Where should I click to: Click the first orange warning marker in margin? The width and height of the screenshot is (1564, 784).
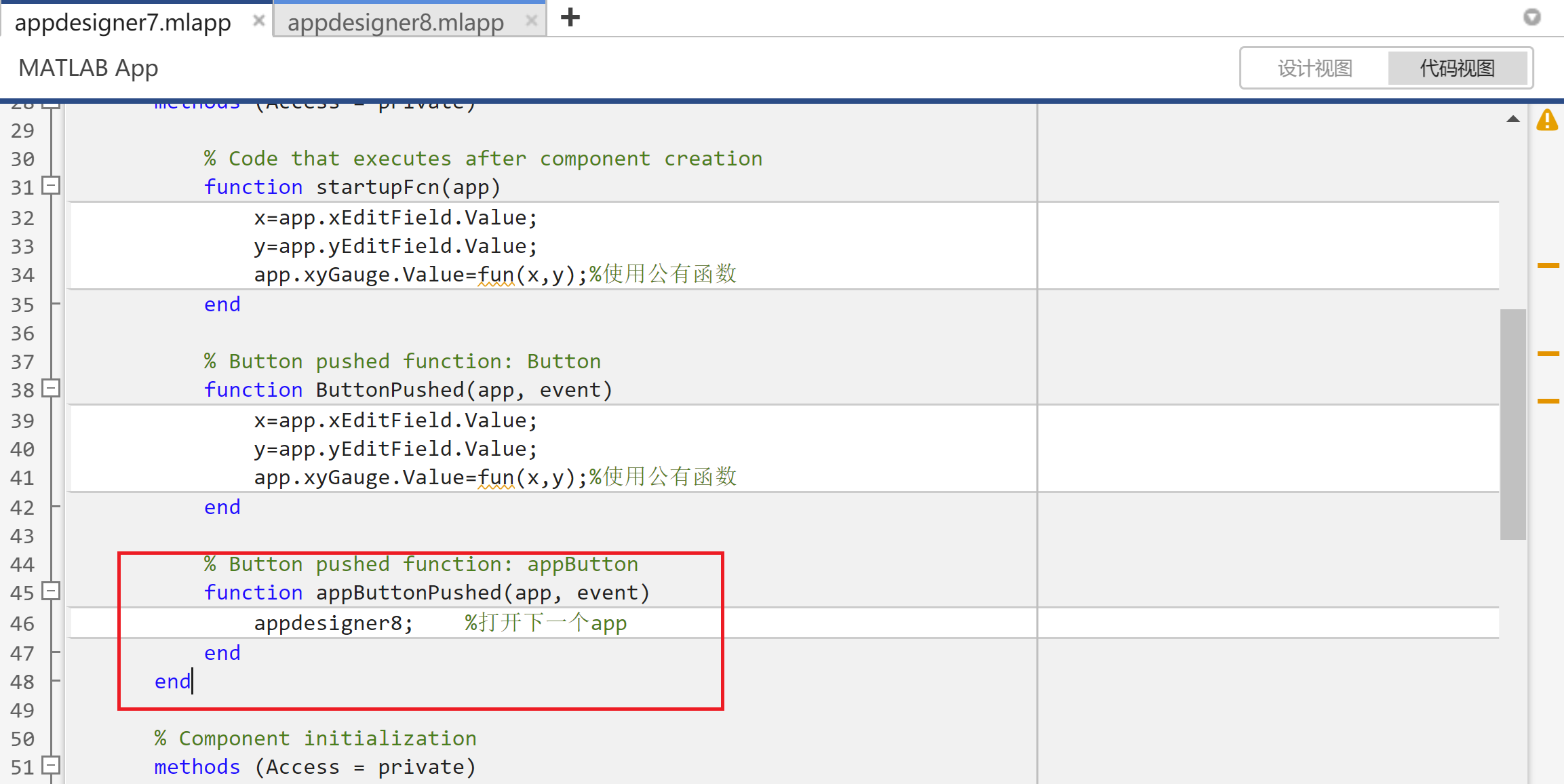(1548, 265)
